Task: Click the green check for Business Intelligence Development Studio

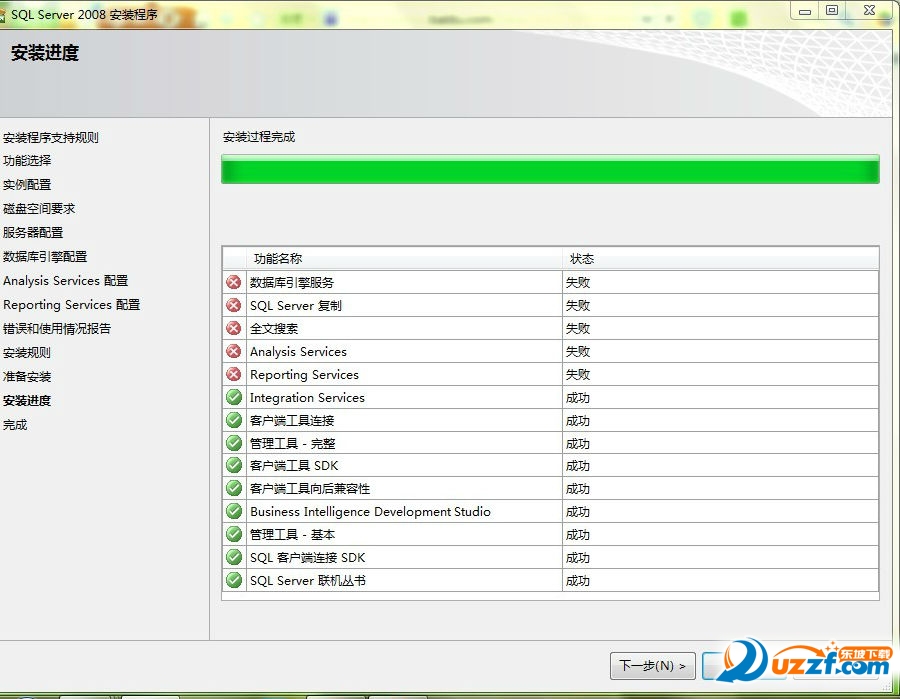Action: (x=234, y=511)
